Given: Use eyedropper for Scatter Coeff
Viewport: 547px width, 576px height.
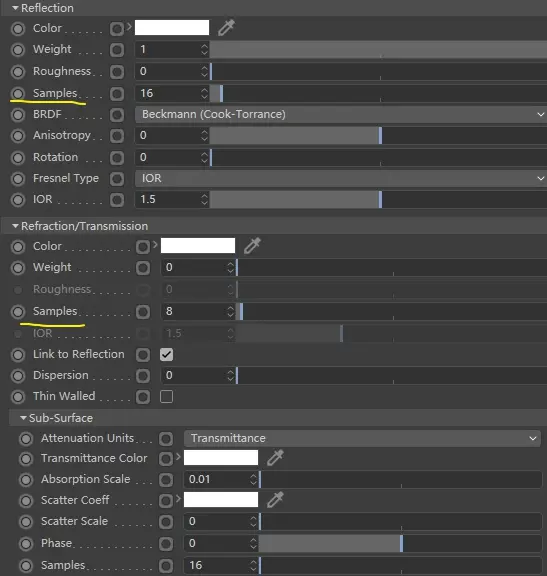Looking at the screenshot, I should point(275,500).
